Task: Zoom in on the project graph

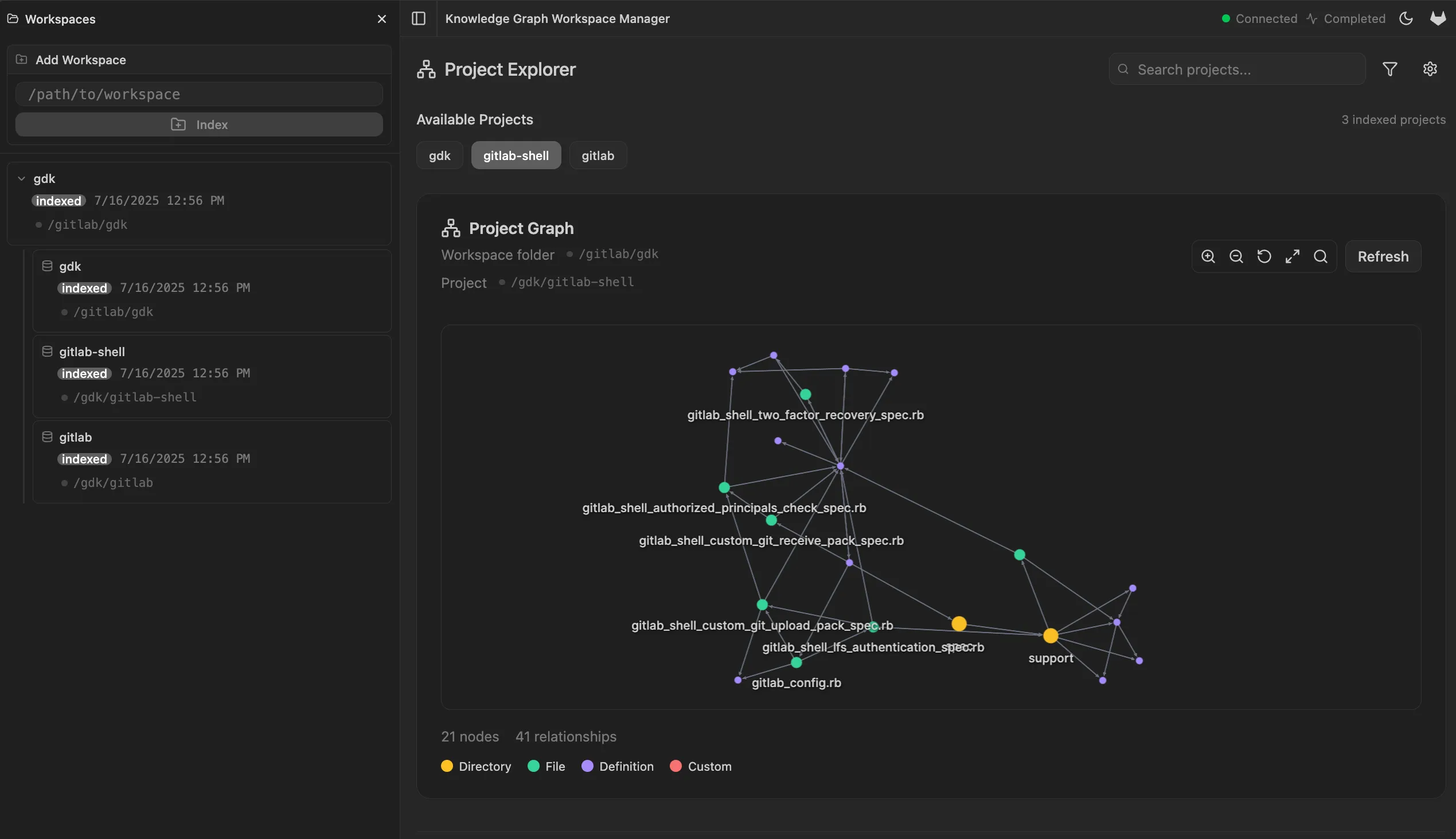Action: [x=1208, y=256]
